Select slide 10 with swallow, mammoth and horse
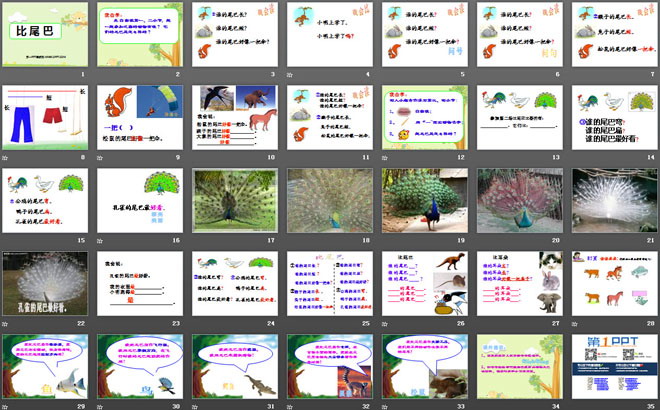 [x=233, y=117]
